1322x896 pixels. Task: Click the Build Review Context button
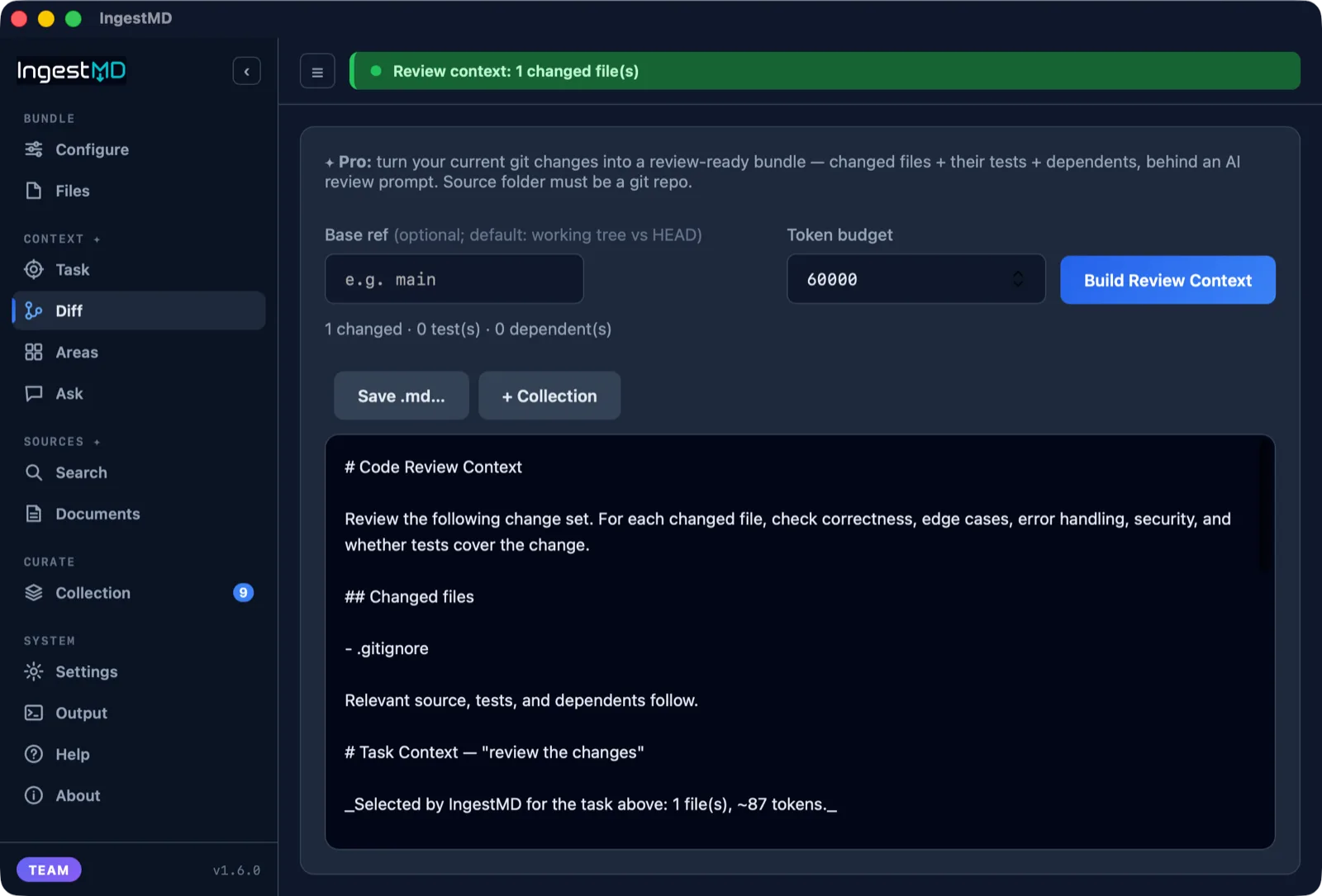click(x=1167, y=280)
